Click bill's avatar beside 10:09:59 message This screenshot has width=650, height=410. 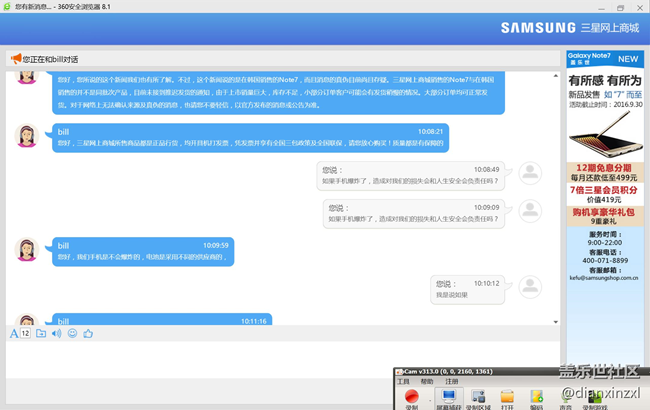click(x=27, y=250)
